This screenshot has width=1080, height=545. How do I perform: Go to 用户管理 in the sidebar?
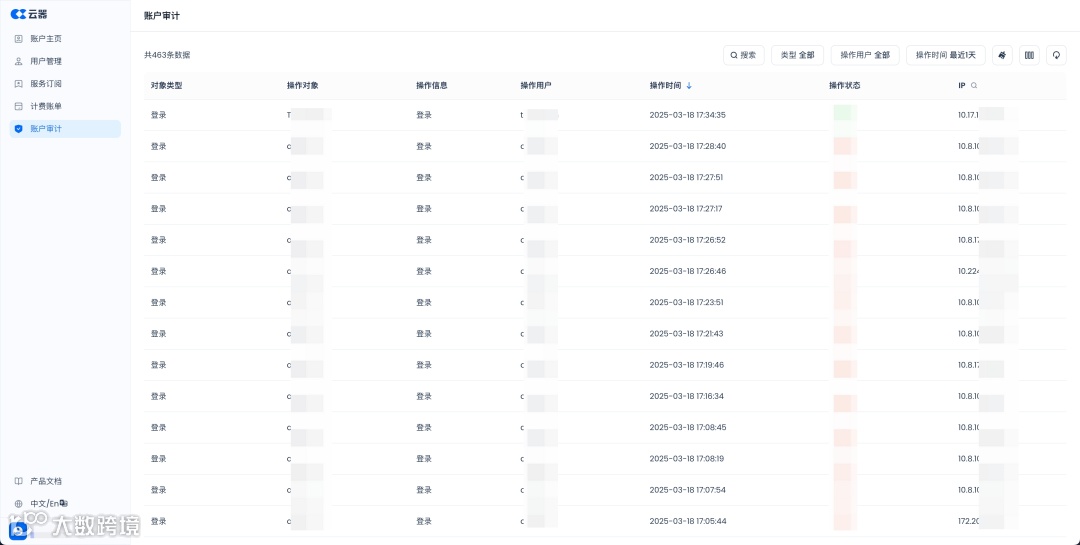[x=65, y=61]
